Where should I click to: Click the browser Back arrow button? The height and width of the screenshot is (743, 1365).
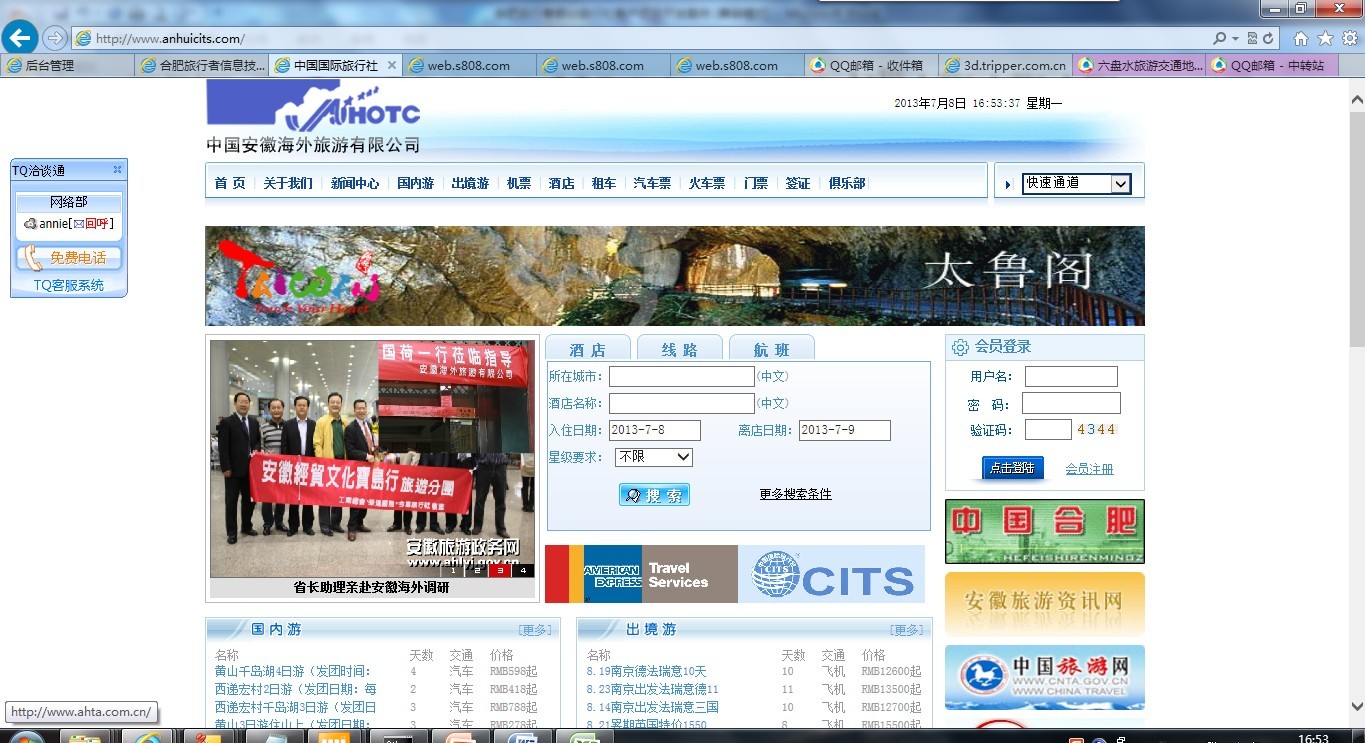tap(19, 38)
